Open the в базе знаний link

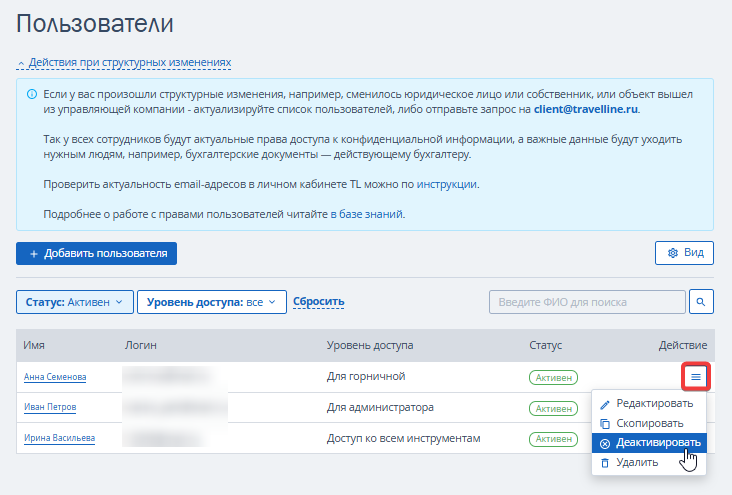point(366,214)
